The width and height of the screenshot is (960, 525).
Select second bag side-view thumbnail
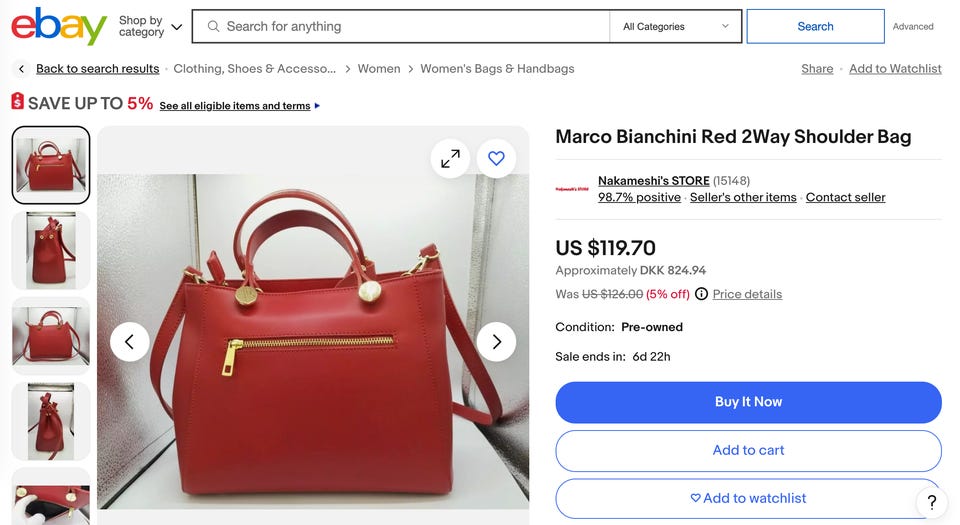coord(51,250)
